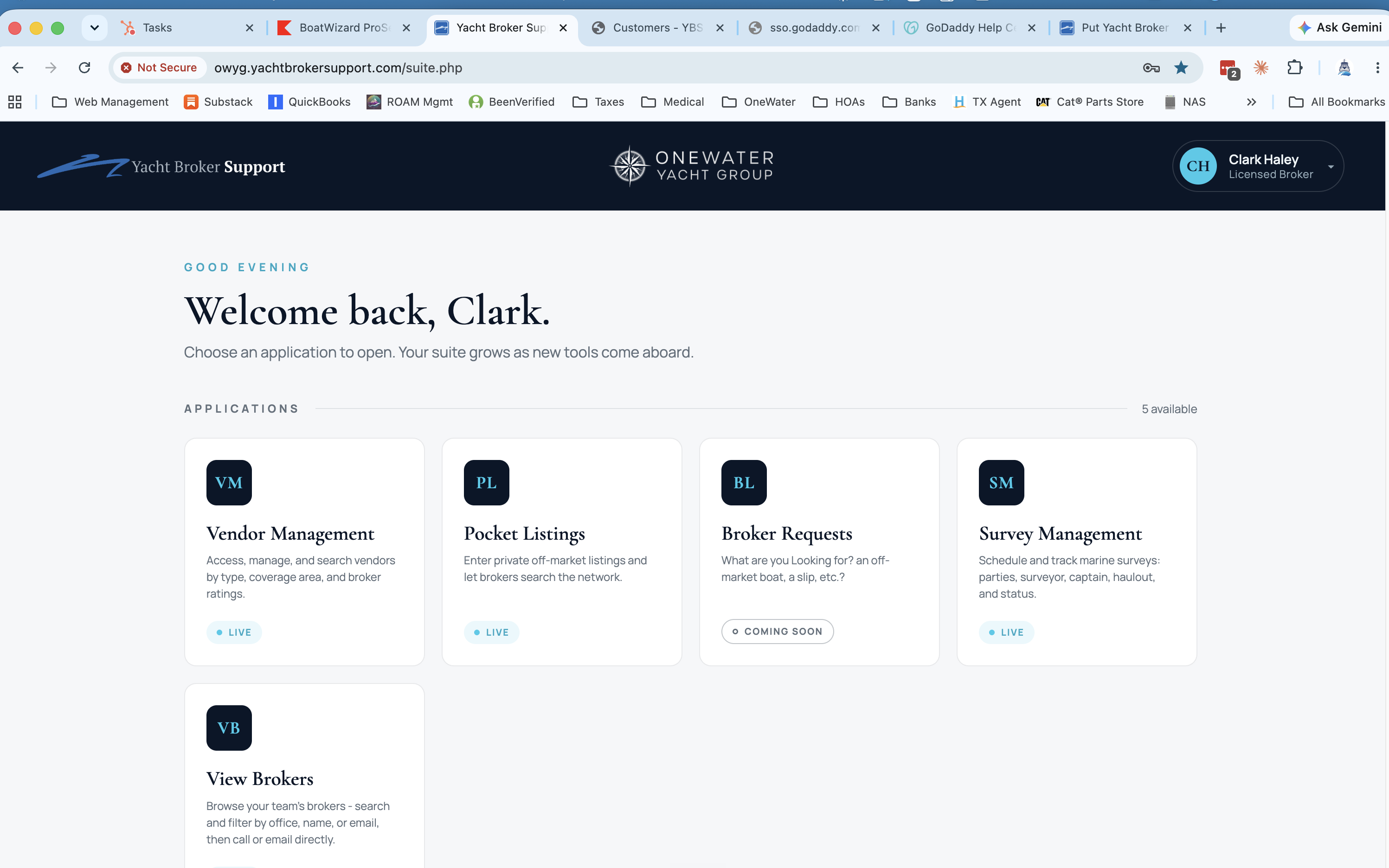Image resolution: width=1389 pixels, height=868 pixels.
Task: Close the Customers - YBS tab
Action: (x=720, y=27)
